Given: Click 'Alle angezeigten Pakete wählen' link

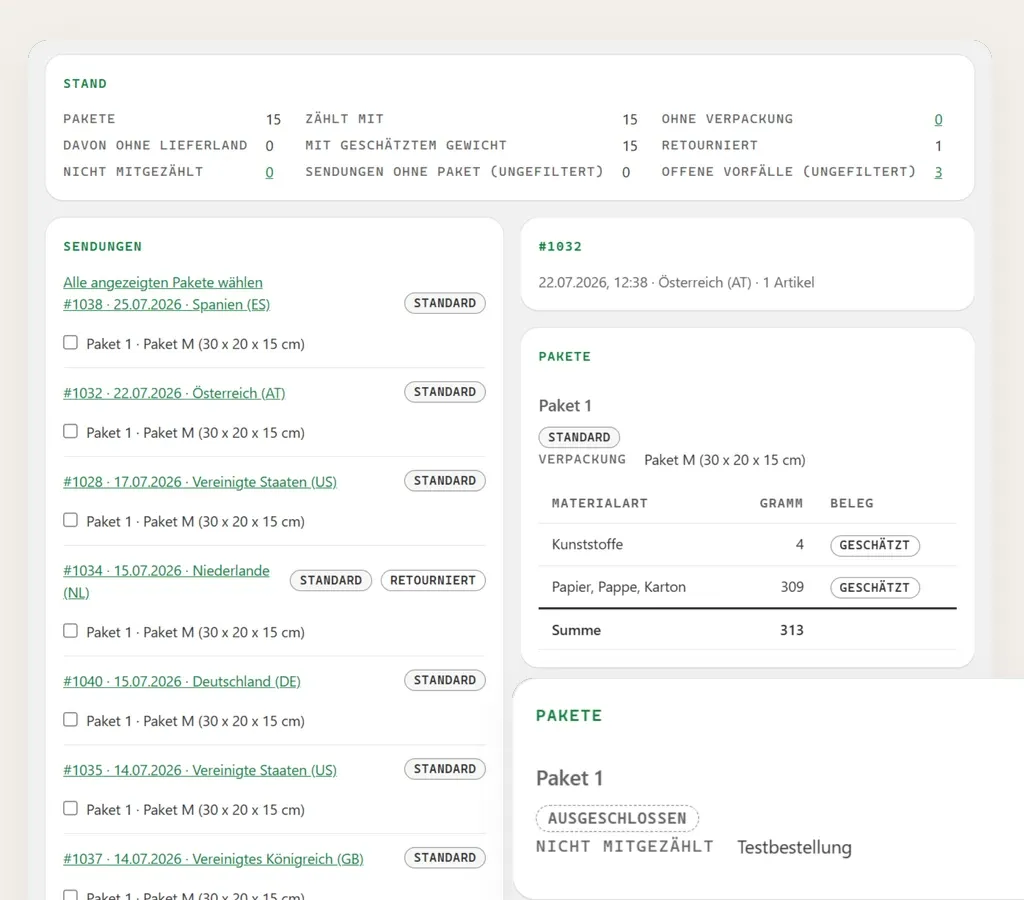Looking at the screenshot, I should pyautogui.click(x=163, y=283).
